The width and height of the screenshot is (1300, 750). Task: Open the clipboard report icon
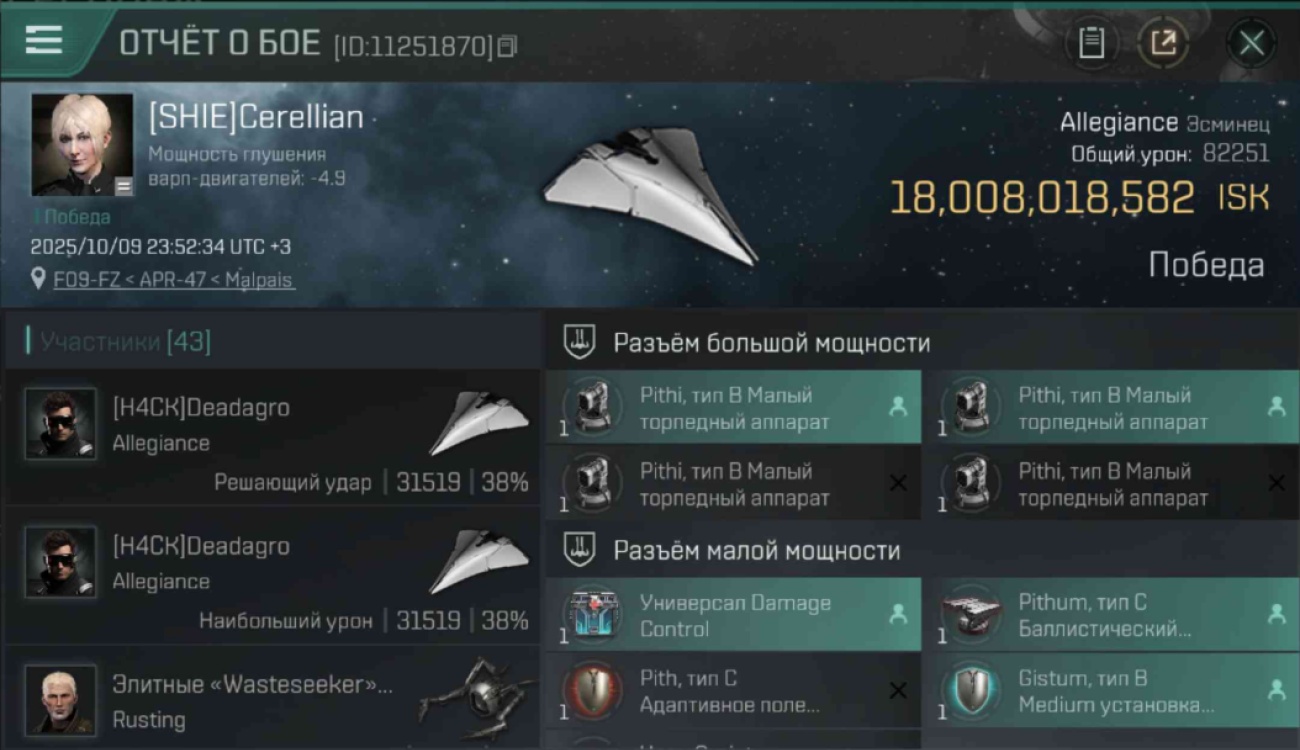click(1091, 43)
